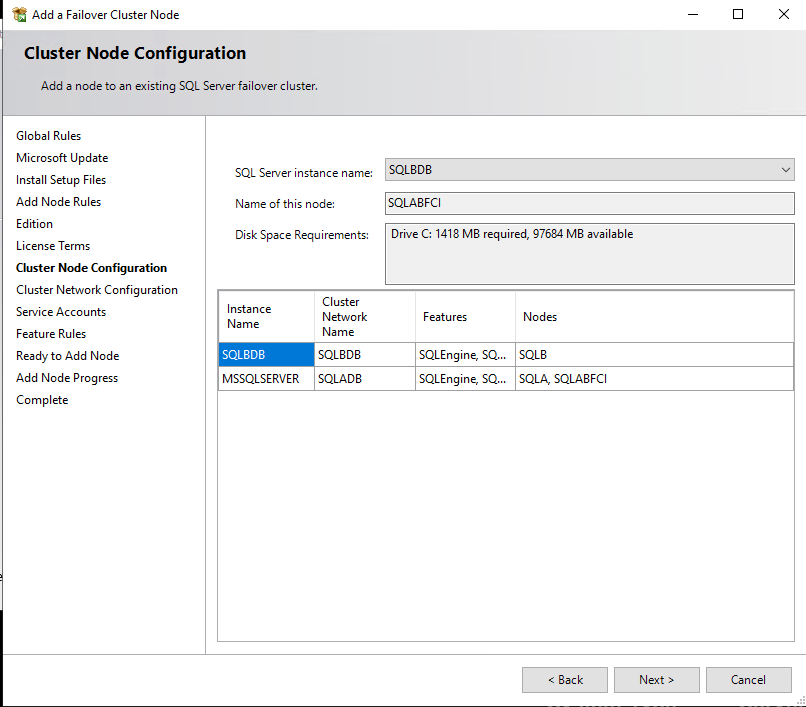Viewport: 806px width, 707px height.
Task: Open the SQL Server instance name dropdown
Action: [x=589, y=170]
